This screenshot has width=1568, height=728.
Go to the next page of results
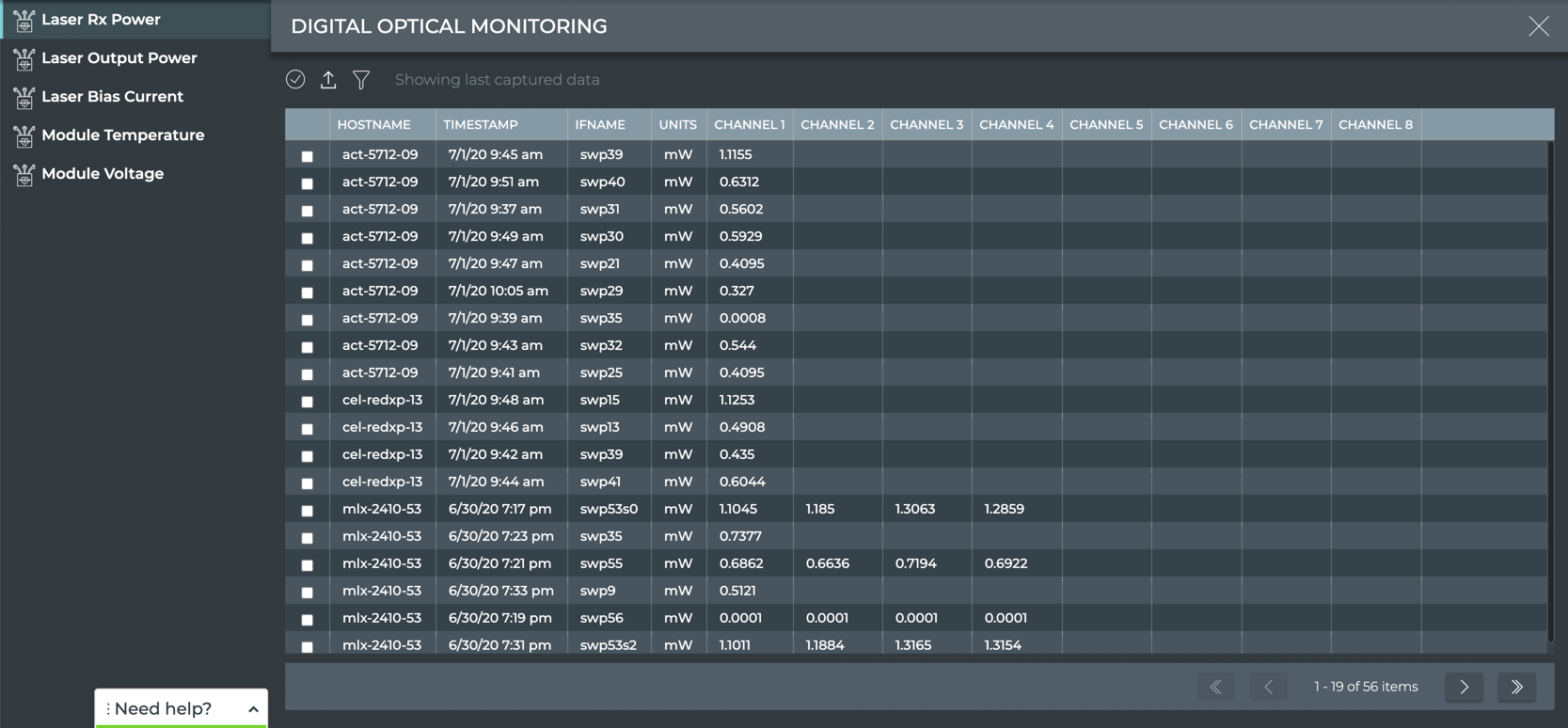[1464, 688]
